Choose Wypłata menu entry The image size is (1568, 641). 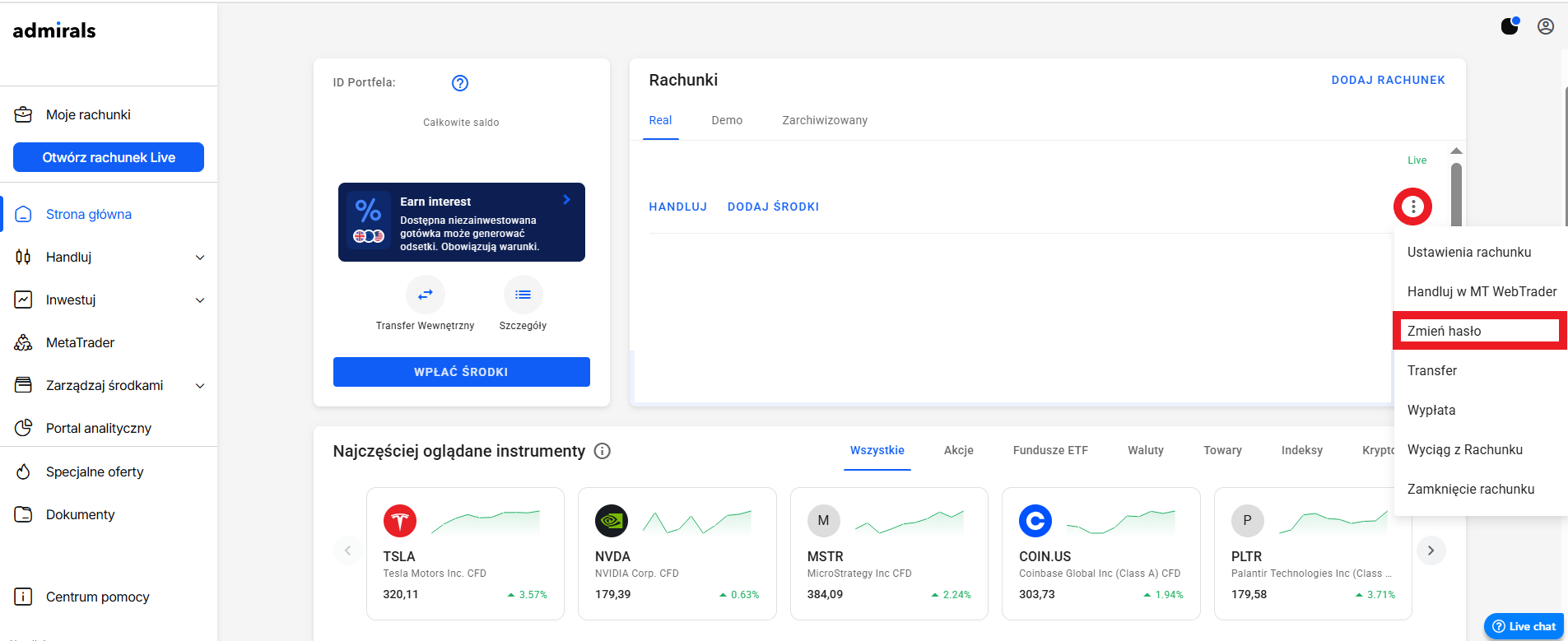[x=1480, y=411]
